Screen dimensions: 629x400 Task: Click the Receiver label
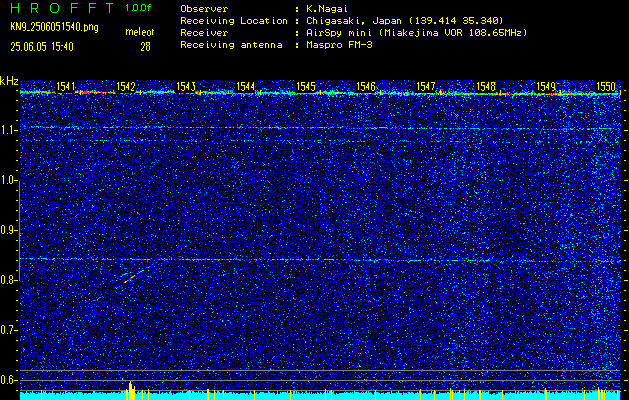204,32
